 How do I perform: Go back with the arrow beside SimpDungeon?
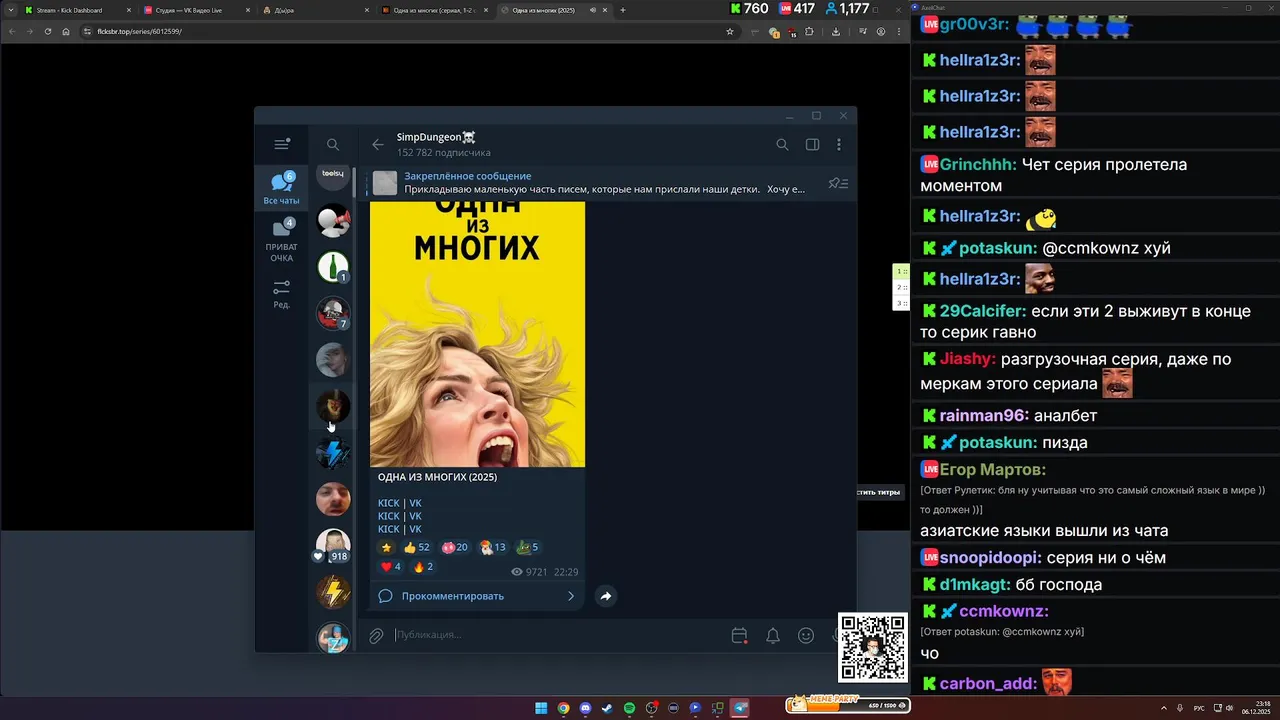pos(377,144)
